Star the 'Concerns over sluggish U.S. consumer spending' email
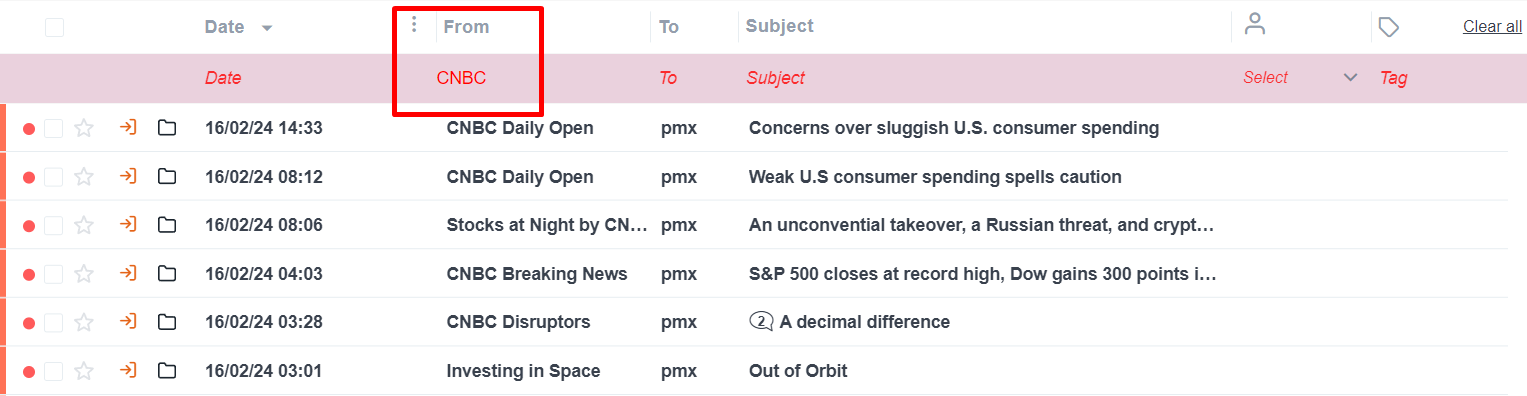The height and width of the screenshot is (396, 1527). coord(84,128)
